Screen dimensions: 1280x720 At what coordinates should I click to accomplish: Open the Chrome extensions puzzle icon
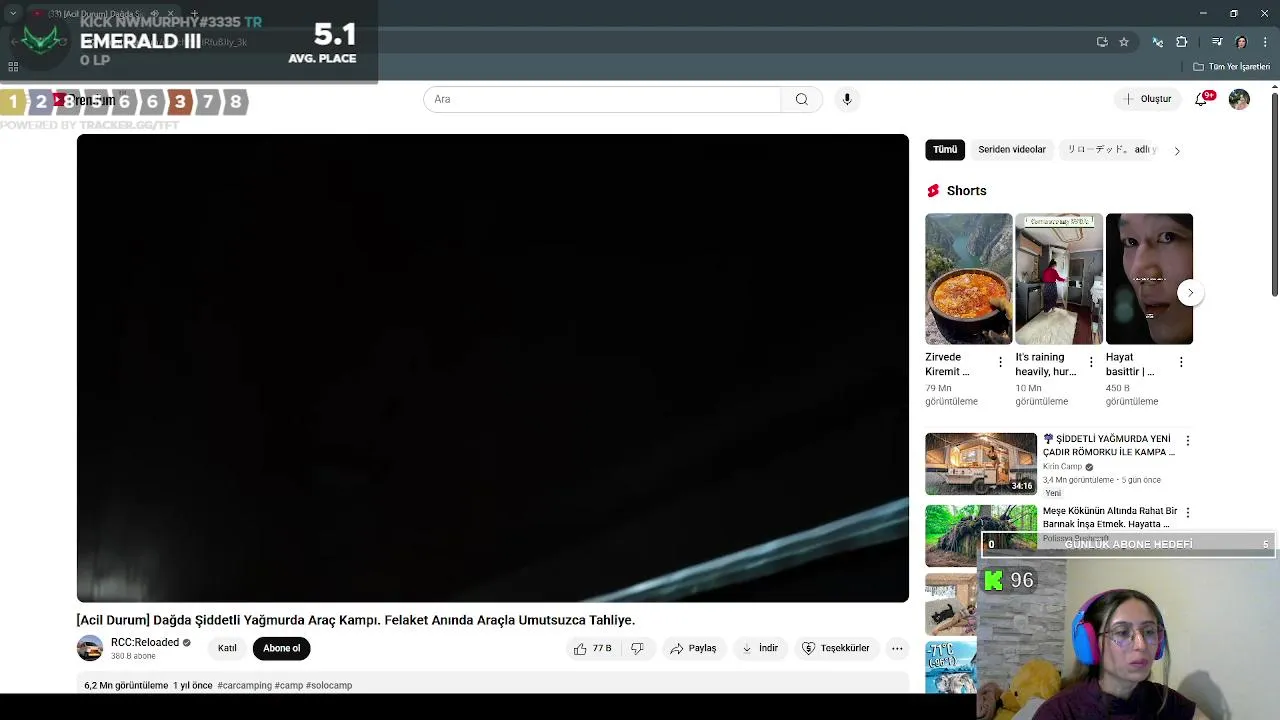pos(1182,42)
